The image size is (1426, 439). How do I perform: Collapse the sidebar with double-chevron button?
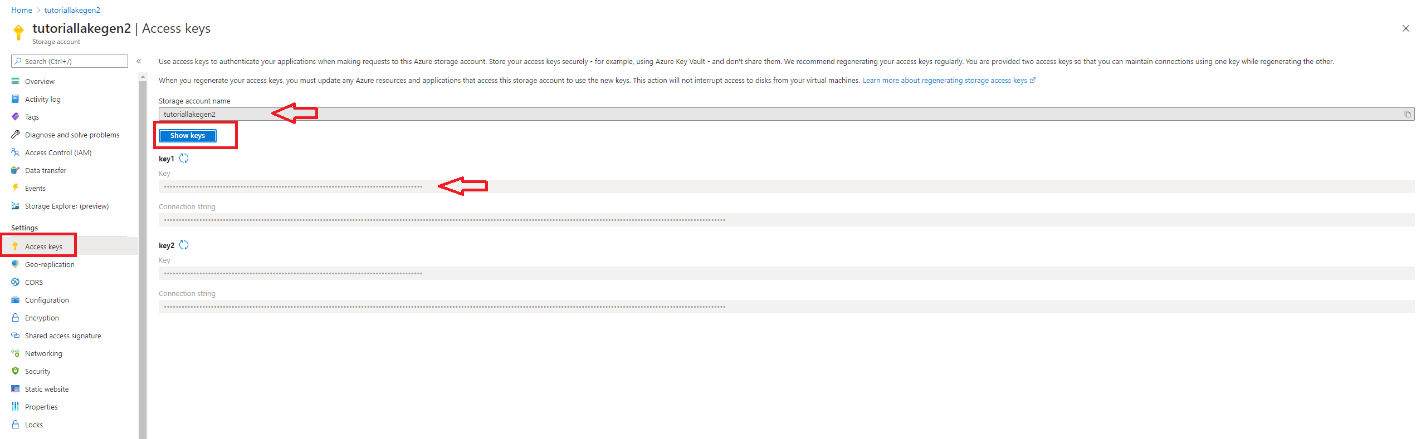(x=139, y=62)
